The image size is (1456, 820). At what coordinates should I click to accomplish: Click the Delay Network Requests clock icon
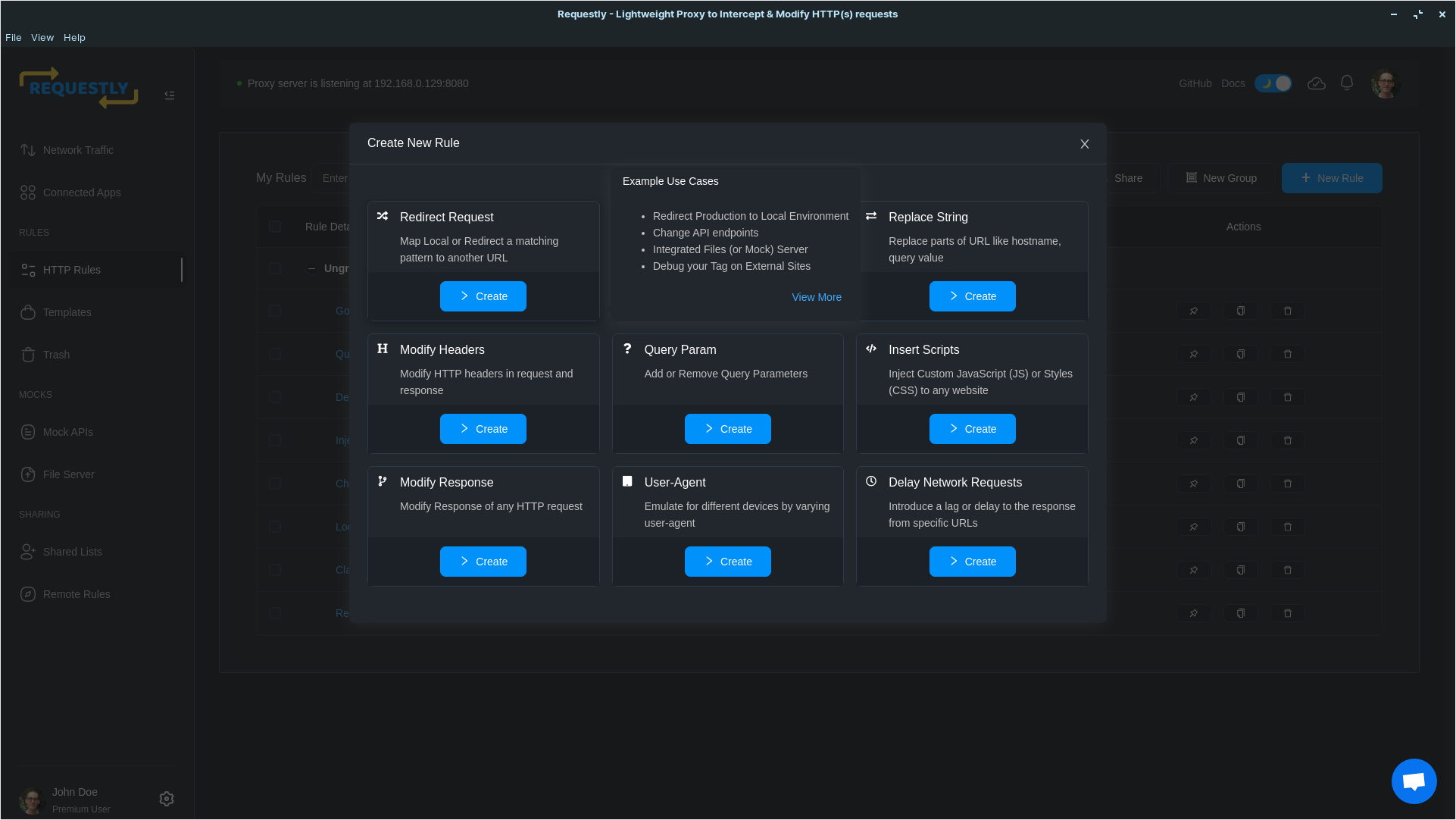click(x=871, y=481)
